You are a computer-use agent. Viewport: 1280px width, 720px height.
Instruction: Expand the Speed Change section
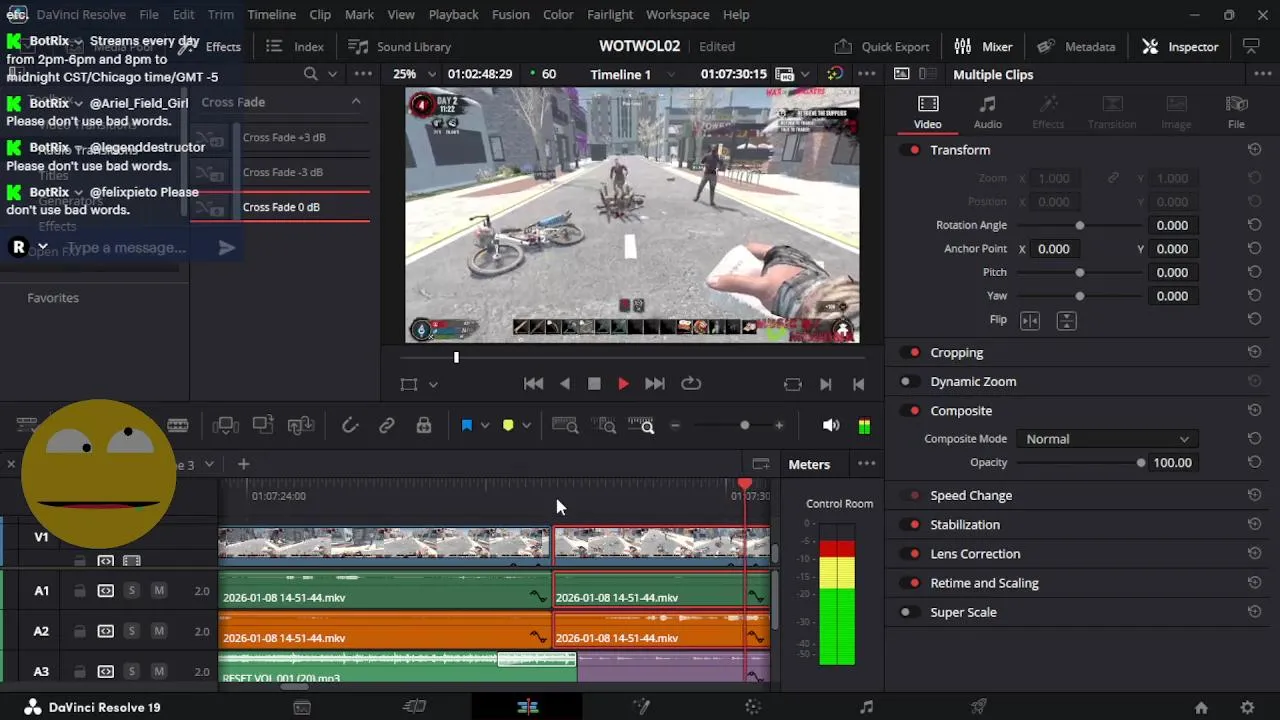(971, 496)
